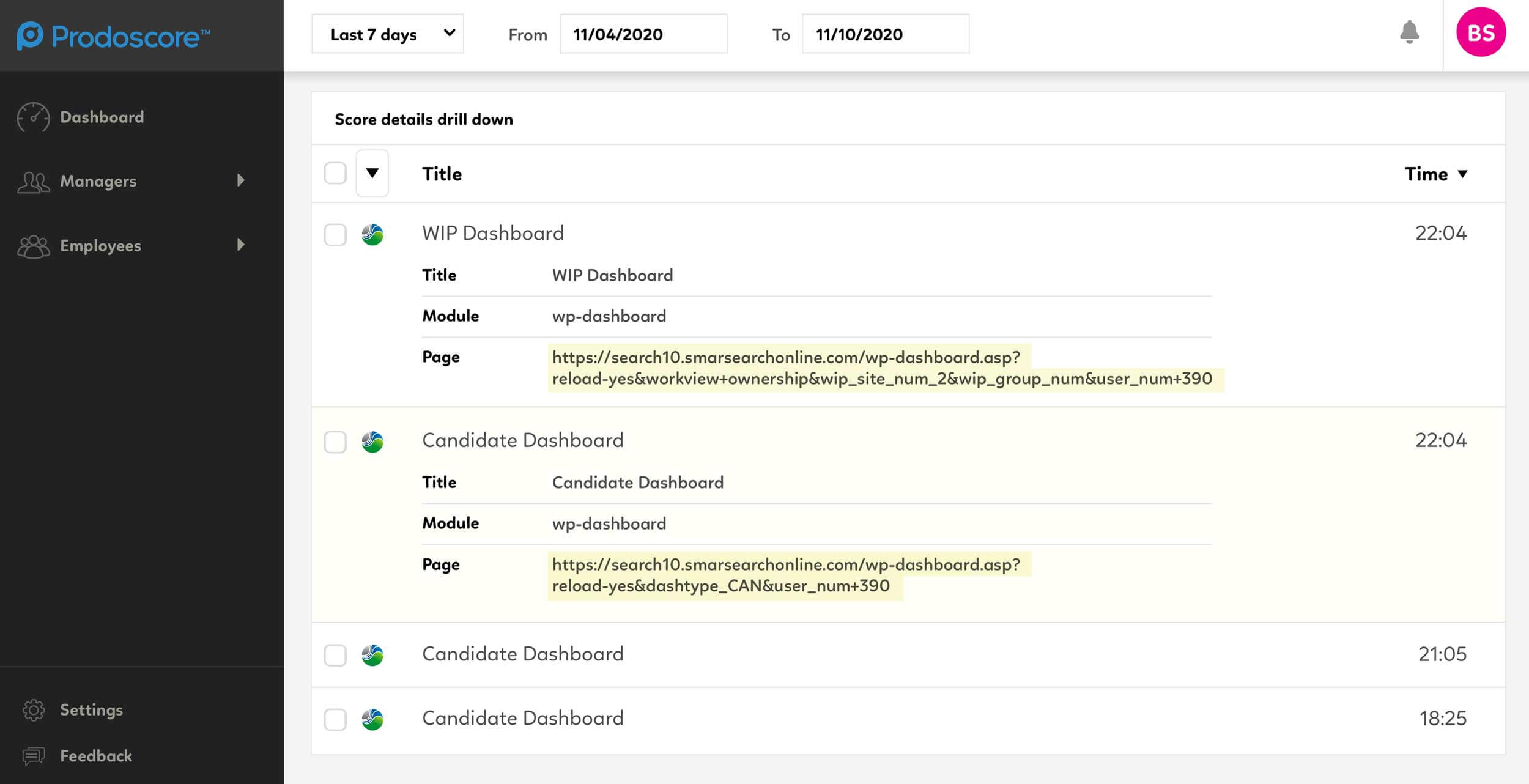1529x784 pixels.
Task: Click the Settings gear icon
Action: (33, 709)
